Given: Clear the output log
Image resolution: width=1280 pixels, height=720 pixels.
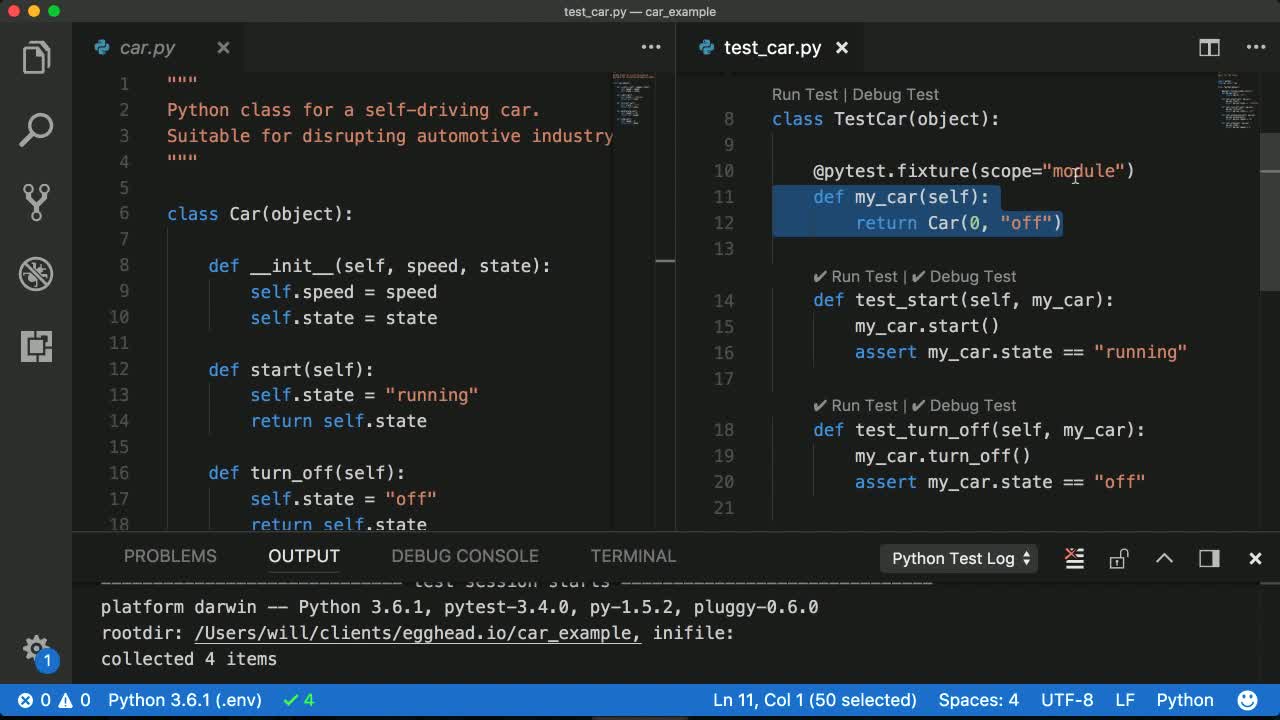Looking at the screenshot, I should point(1075,558).
